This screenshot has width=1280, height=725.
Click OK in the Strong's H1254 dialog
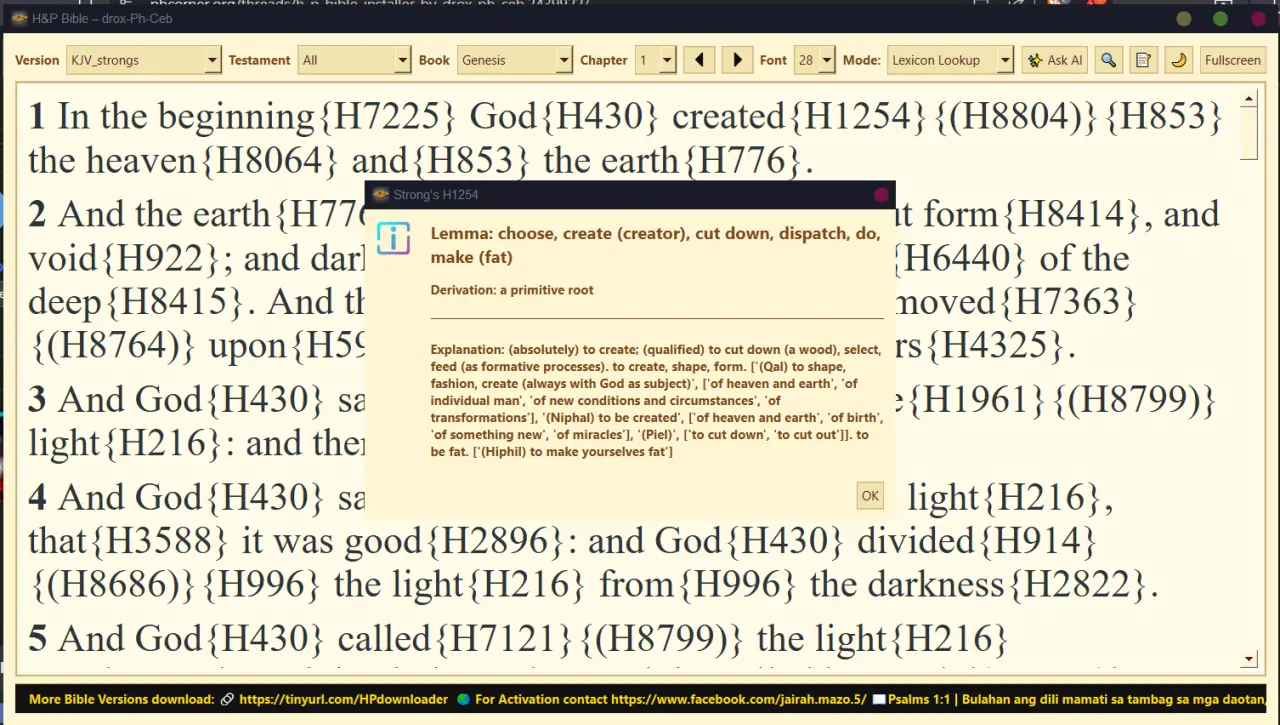(870, 495)
